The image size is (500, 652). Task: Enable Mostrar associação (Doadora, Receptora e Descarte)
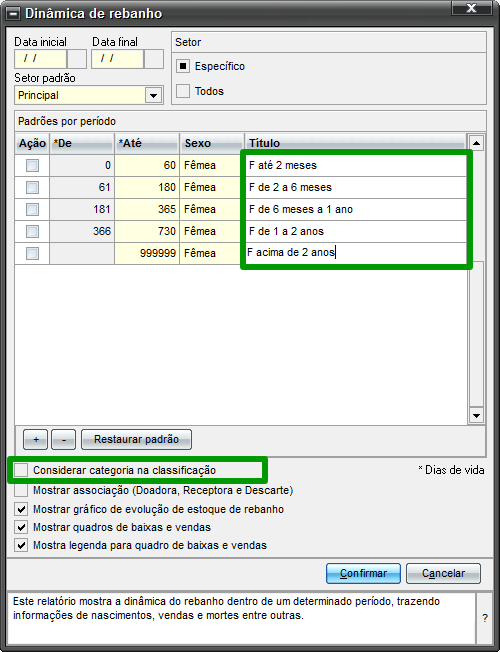[x=21, y=490]
